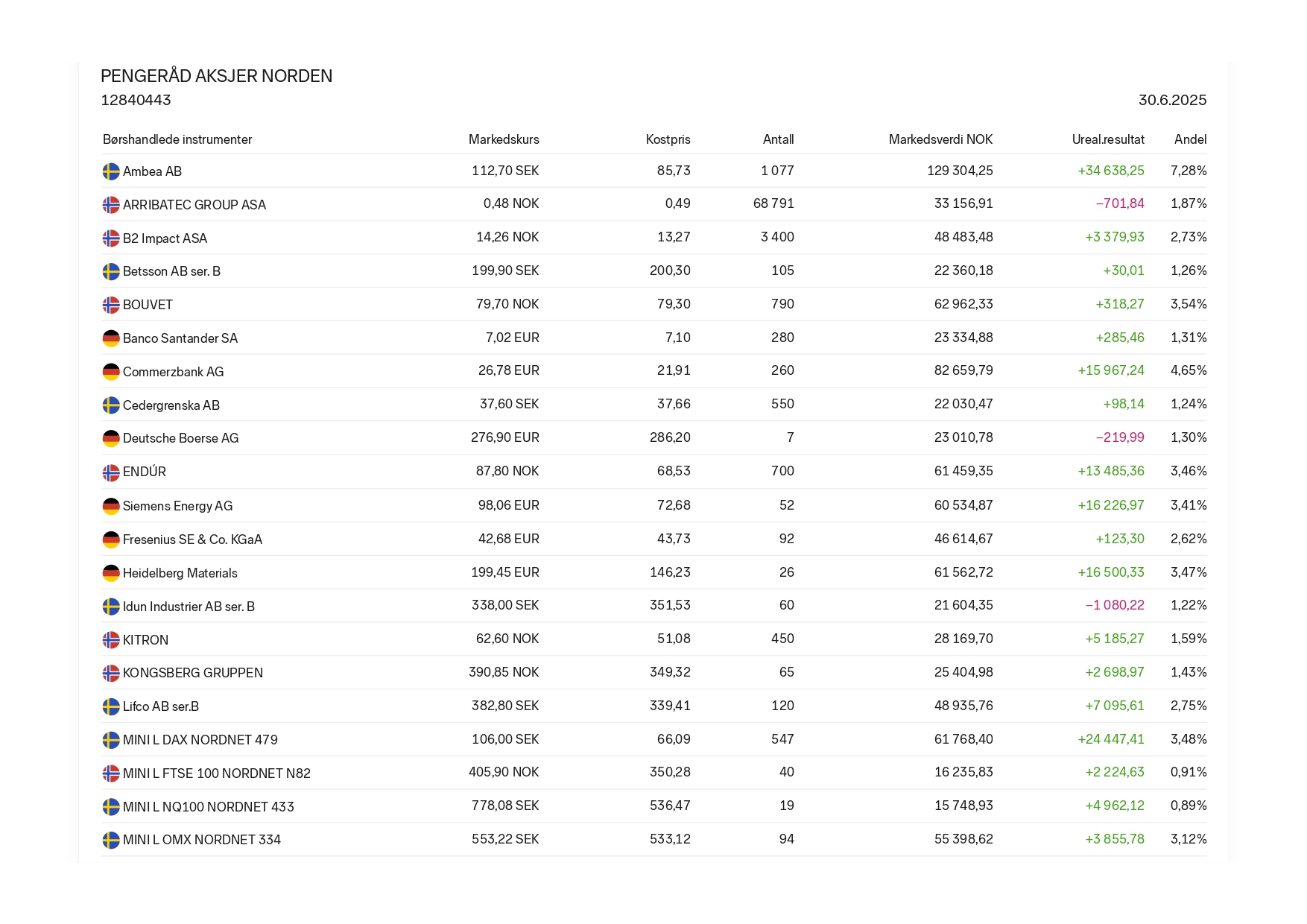Click the Kostpris column header
This screenshot has width=1307, height=924.
click(x=668, y=139)
